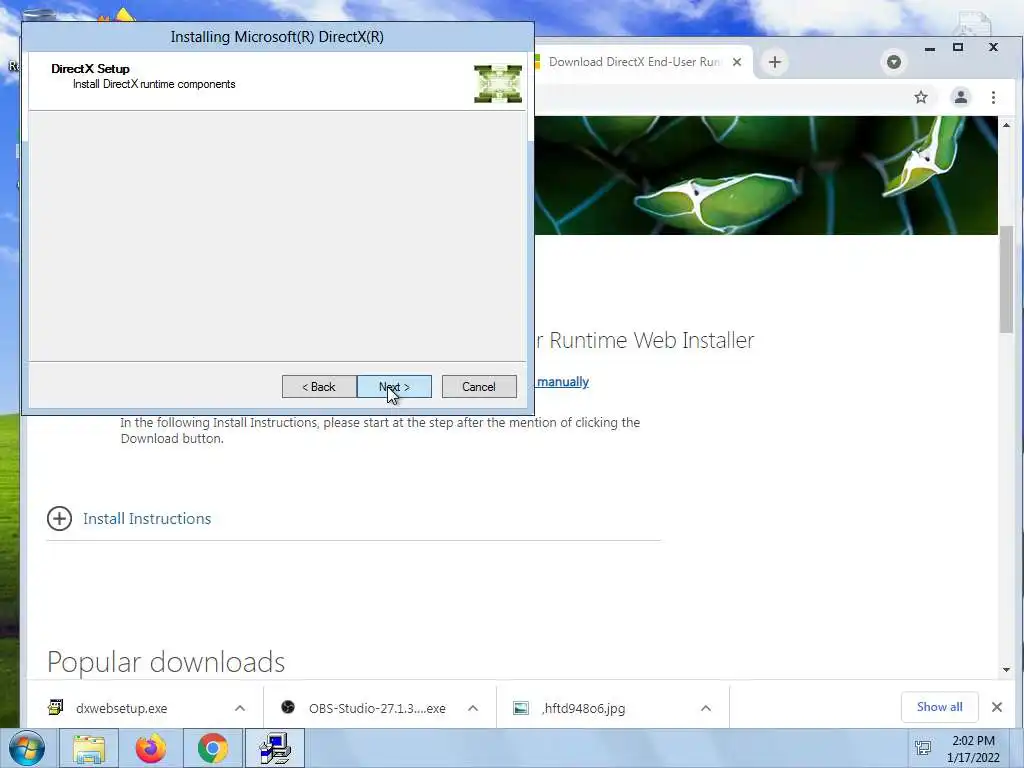1024x768 pixels.
Task: Open the Windows Start menu
Action: pyautogui.click(x=27, y=748)
